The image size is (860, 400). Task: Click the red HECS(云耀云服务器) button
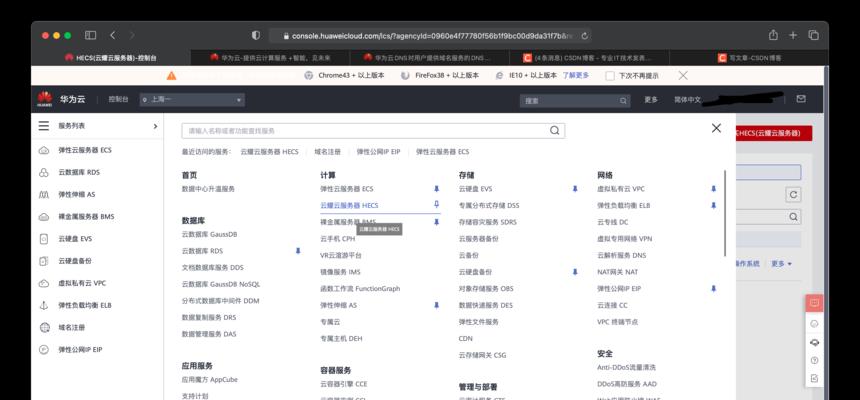coord(774,133)
